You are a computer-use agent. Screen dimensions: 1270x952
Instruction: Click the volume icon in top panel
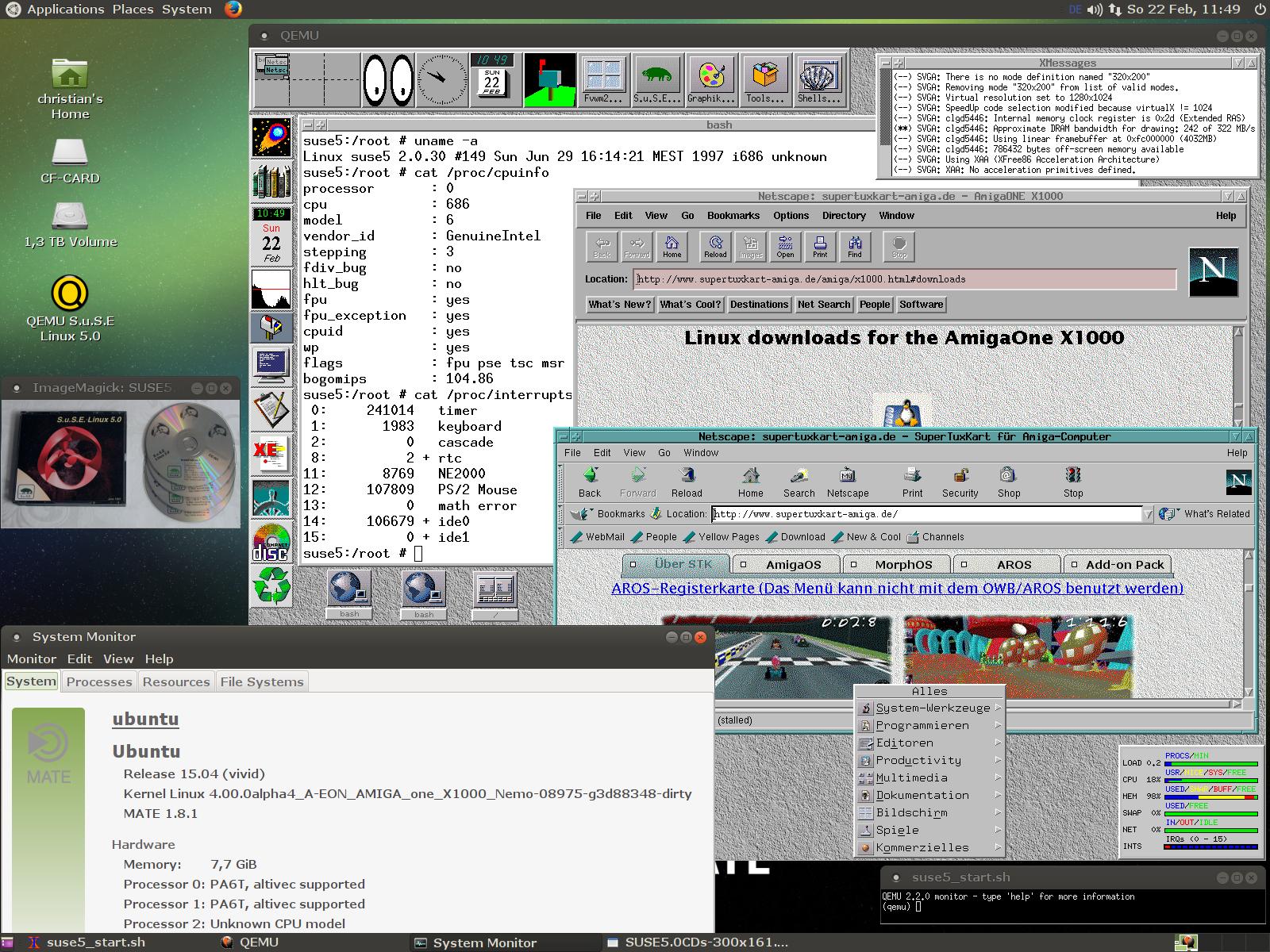[x=1095, y=10]
